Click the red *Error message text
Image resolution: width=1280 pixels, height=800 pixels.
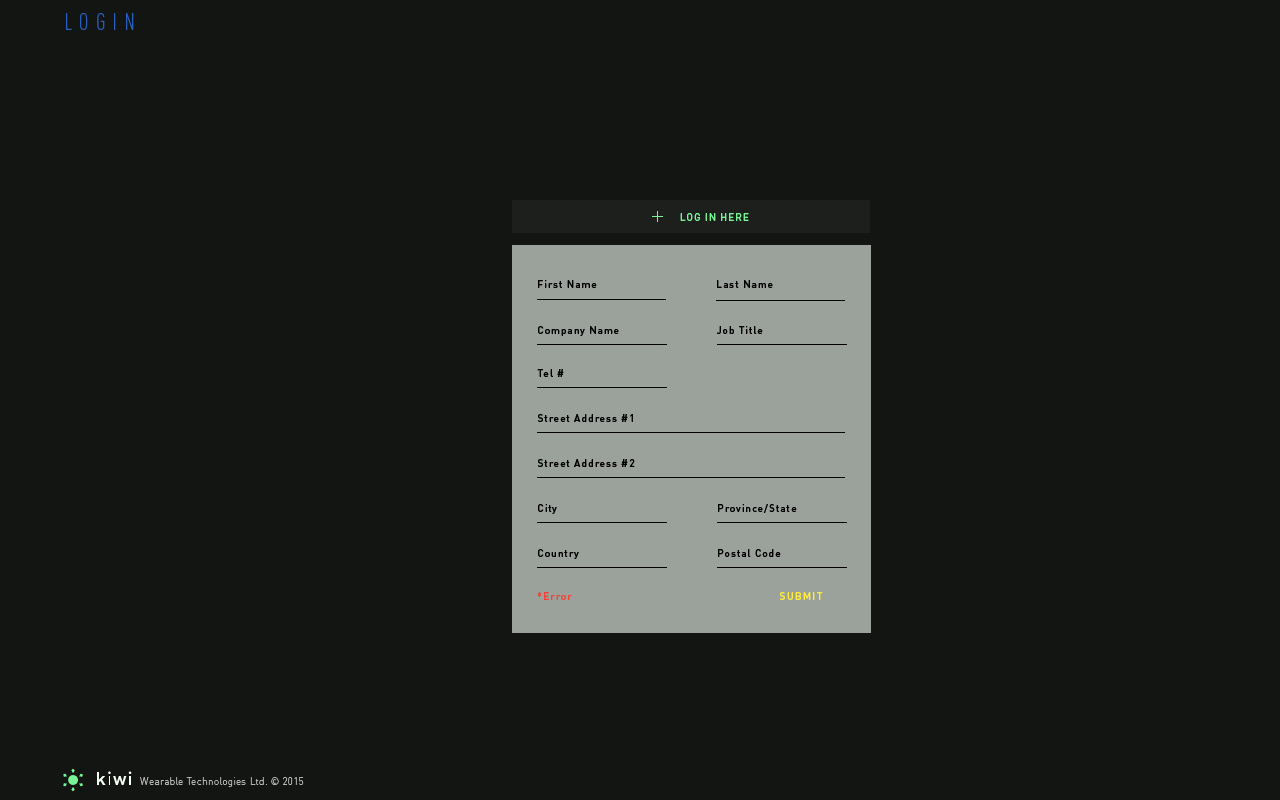(555, 597)
